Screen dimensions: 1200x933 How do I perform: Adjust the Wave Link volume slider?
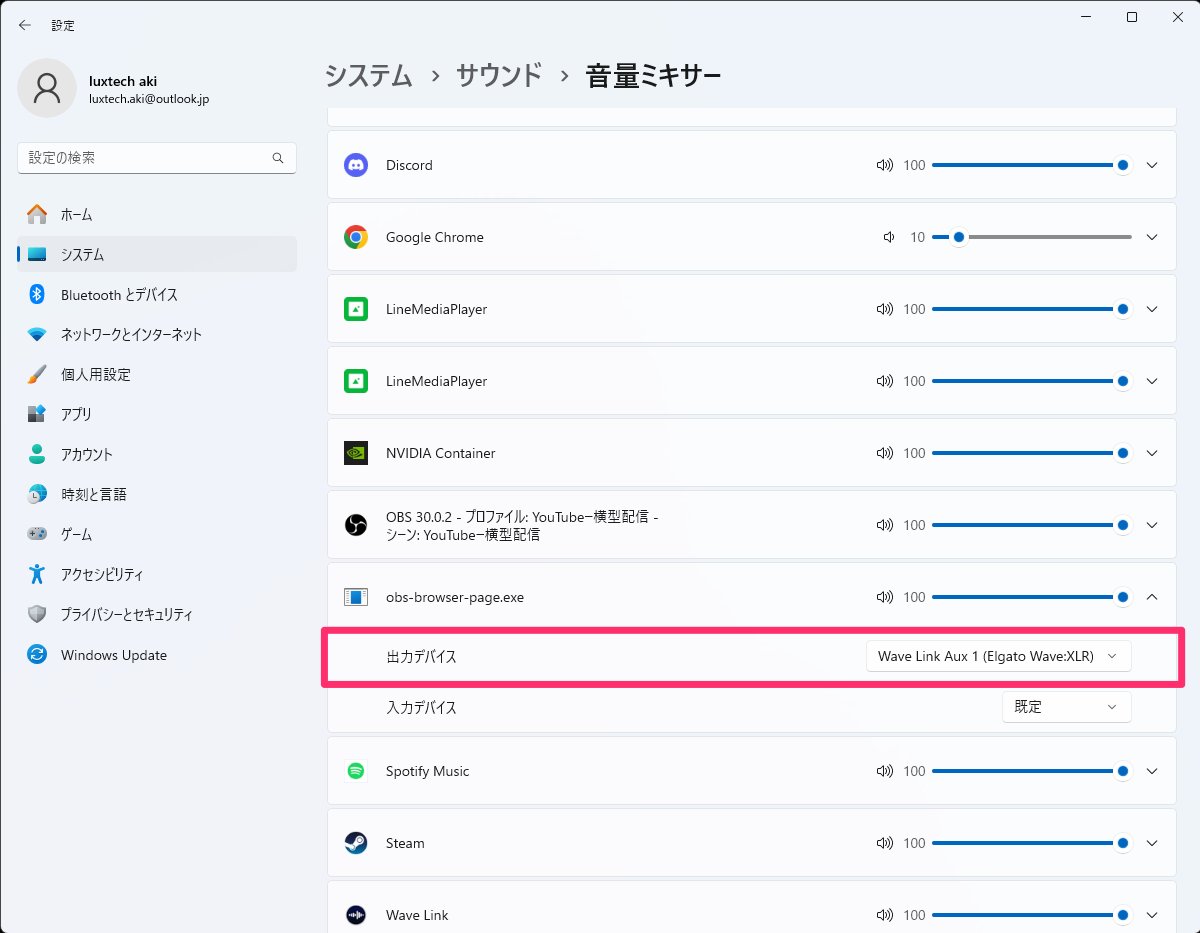click(x=1032, y=915)
